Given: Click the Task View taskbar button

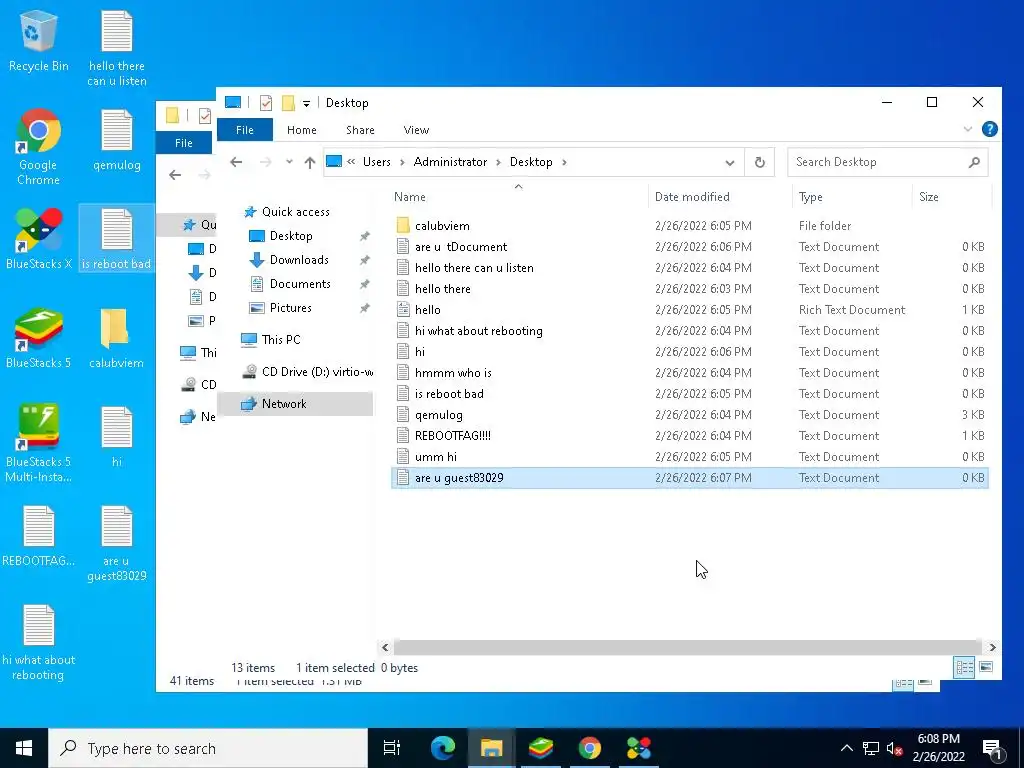Looking at the screenshot, I should [392, 748].
